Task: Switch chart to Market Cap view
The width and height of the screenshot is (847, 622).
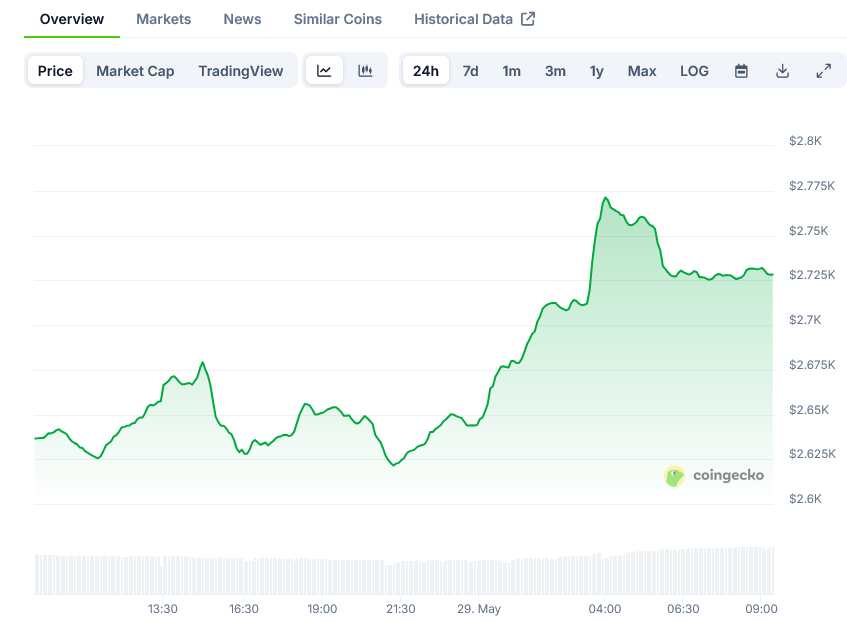Action: [x=135, y=70]
